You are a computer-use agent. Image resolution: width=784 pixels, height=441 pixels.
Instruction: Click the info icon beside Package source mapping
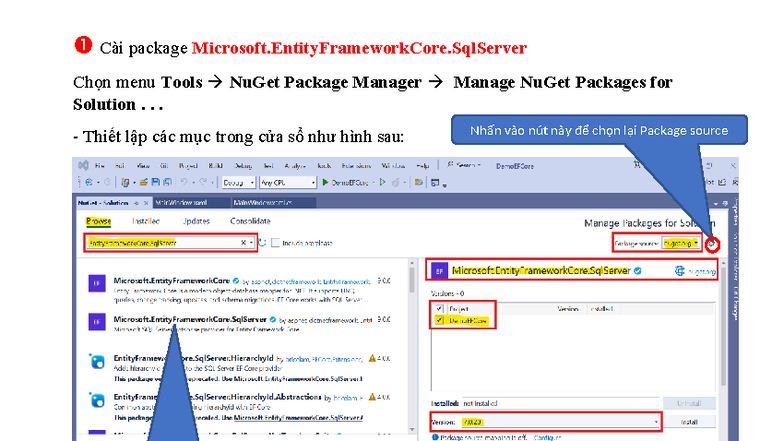click(x=435, y=438)
